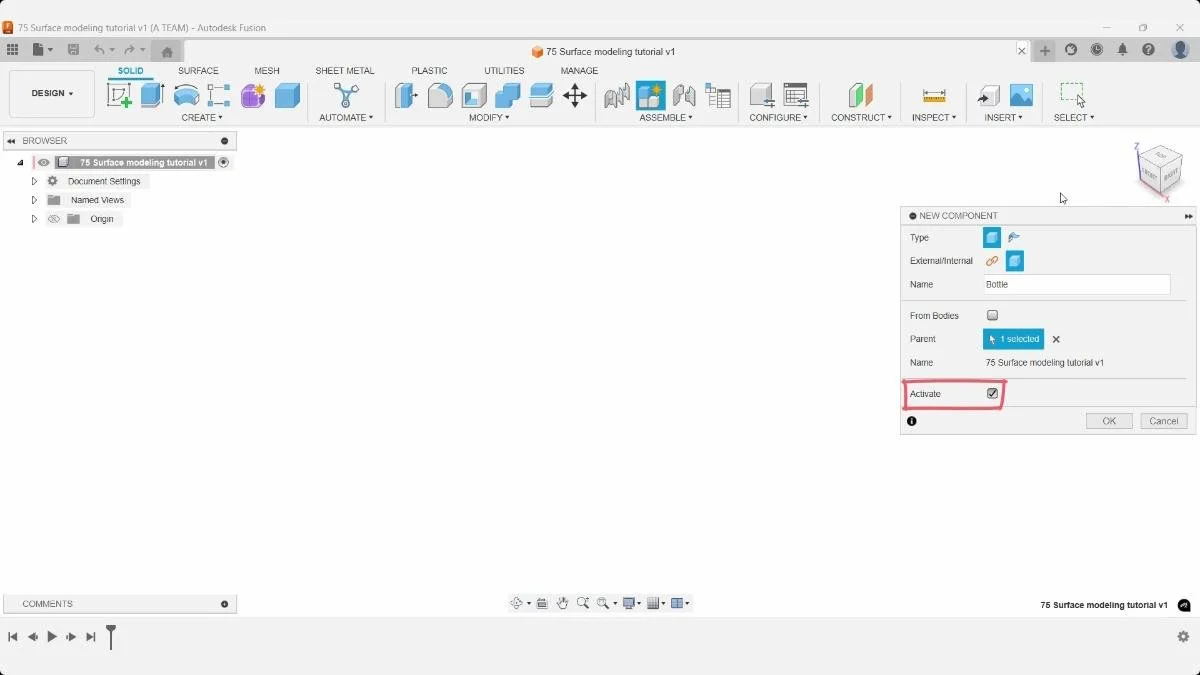The image size is (1200, 675).
Task: Select the Press Pull tool
Action: [406, 95]
